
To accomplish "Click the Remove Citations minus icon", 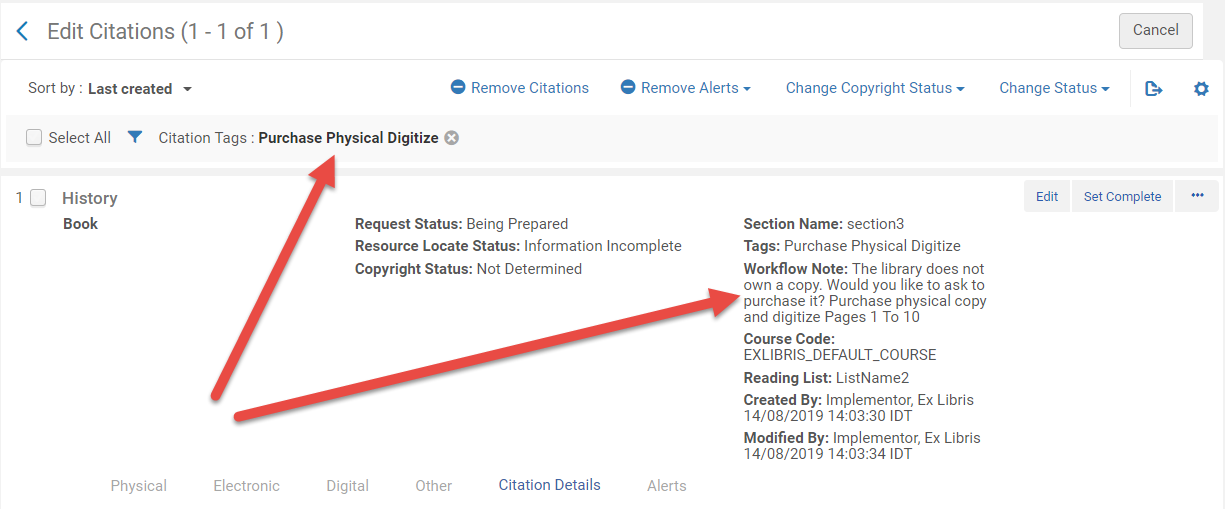I will 458,88.
